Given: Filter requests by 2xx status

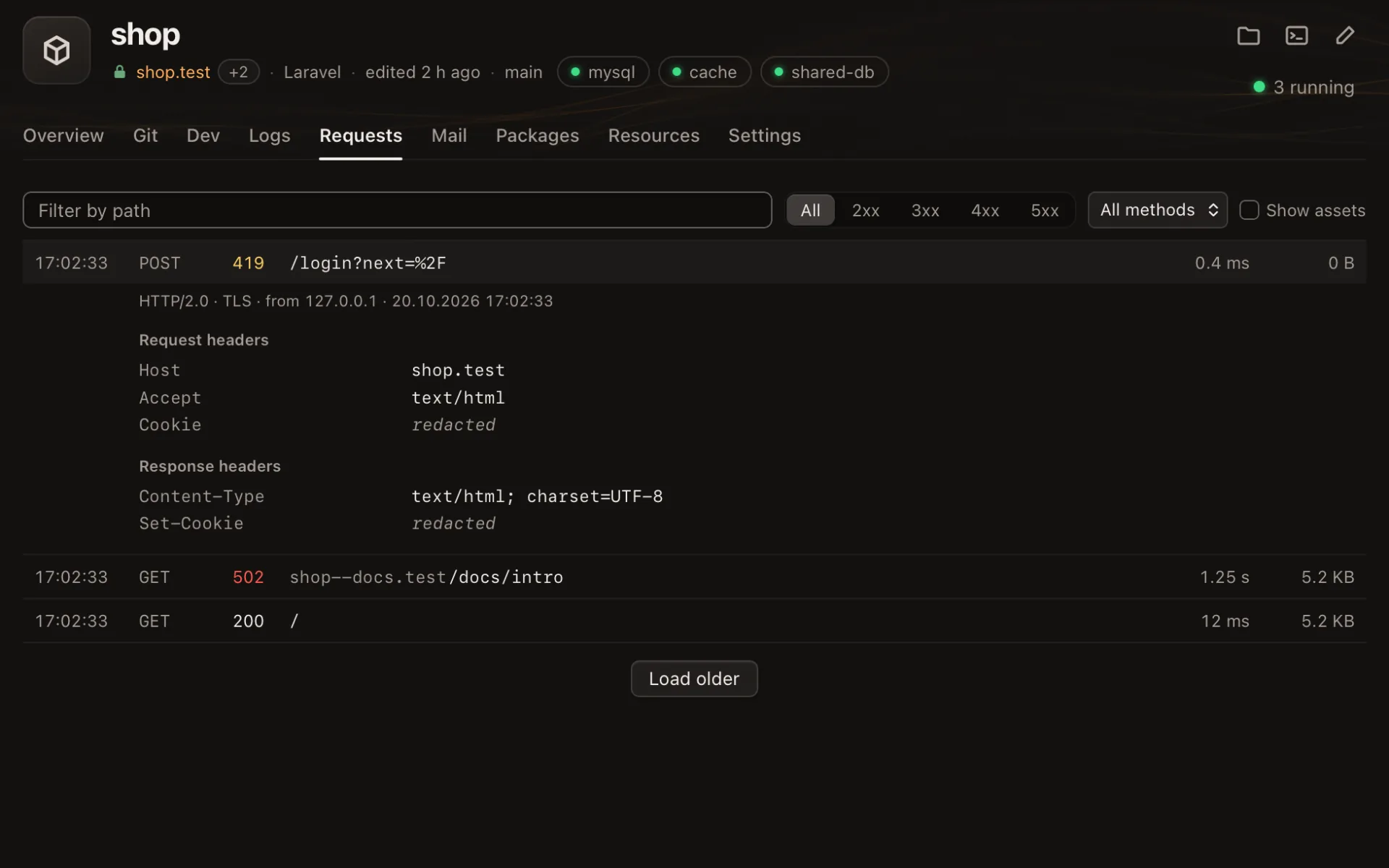Looking at the screenshot, I should (x=865, y=210).
